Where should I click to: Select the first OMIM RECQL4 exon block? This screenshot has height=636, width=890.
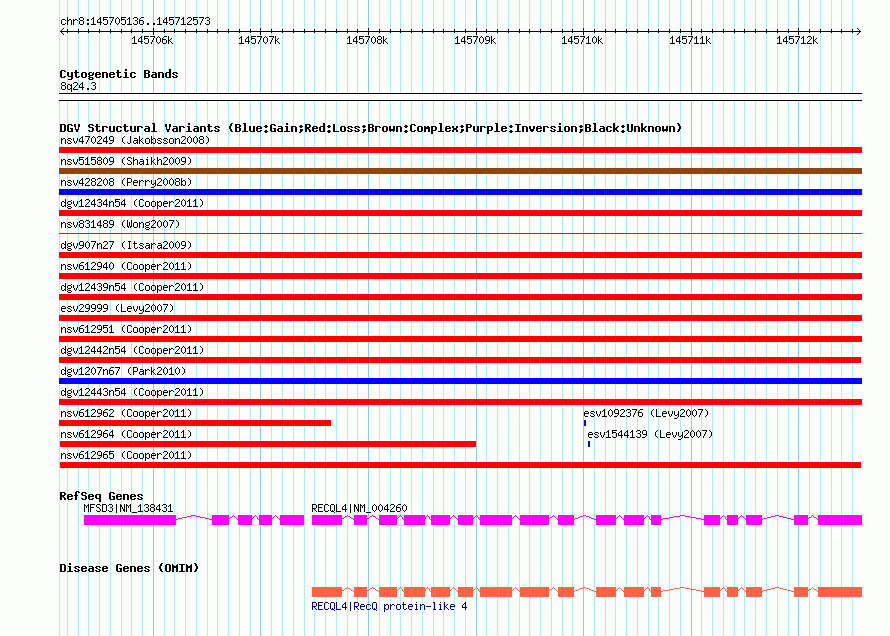[327, 592]
